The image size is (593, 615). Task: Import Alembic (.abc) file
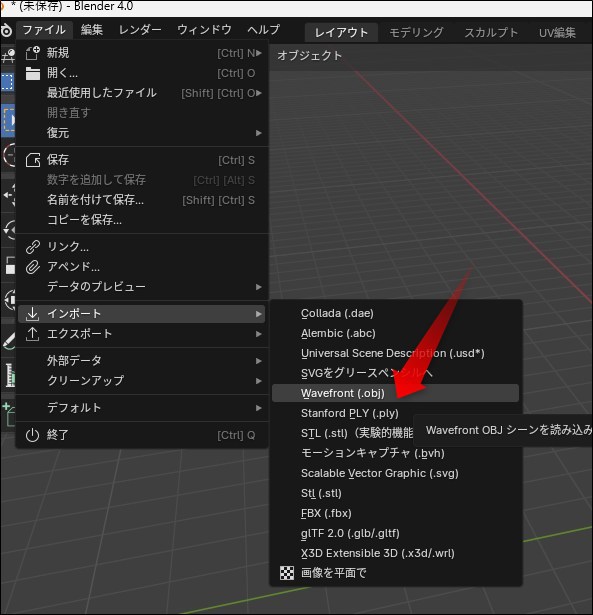coord(395,333)
